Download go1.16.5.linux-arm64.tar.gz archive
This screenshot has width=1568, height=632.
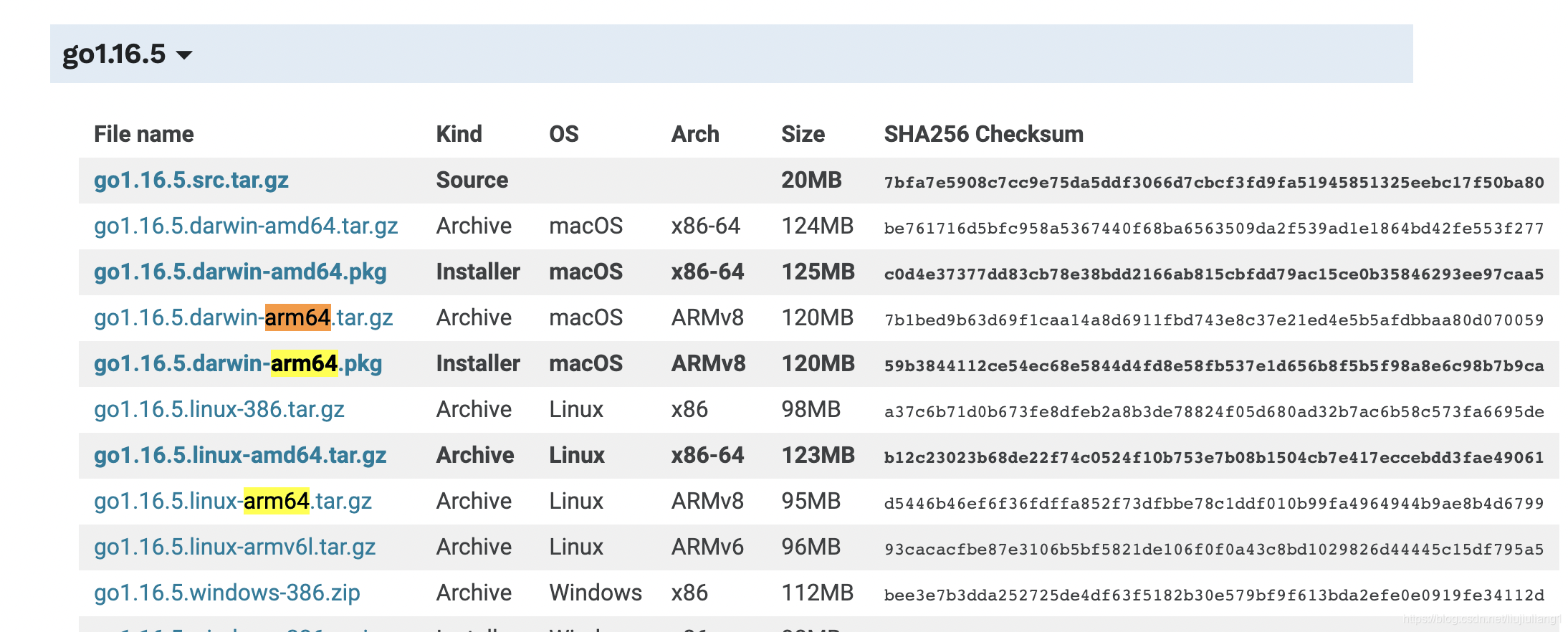[x=233, y=501]
